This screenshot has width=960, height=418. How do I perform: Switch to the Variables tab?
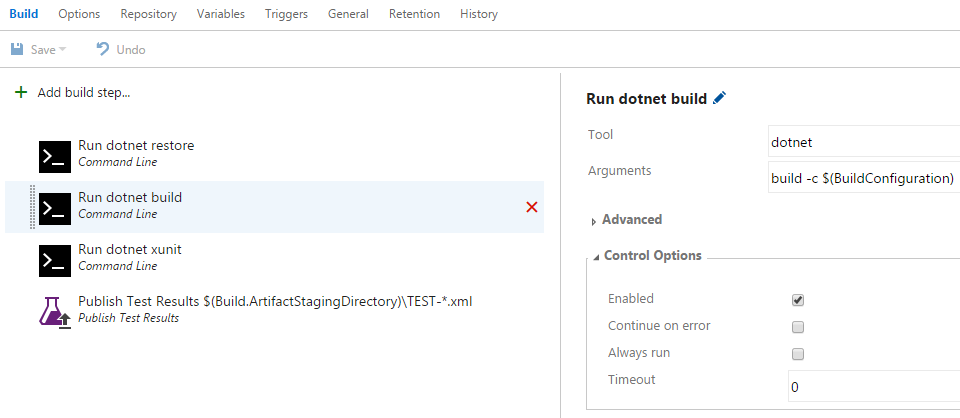coord(220,13)
